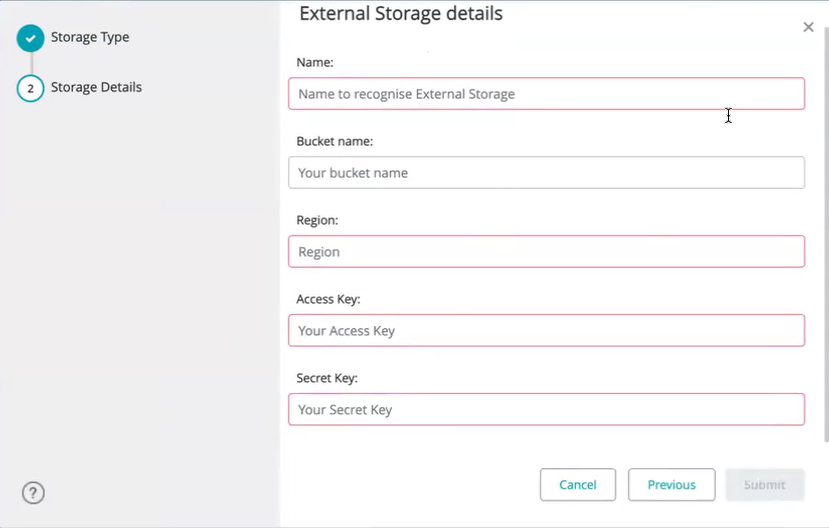
Task: Click the "Bucket name:" label
Action: [335, 142]
